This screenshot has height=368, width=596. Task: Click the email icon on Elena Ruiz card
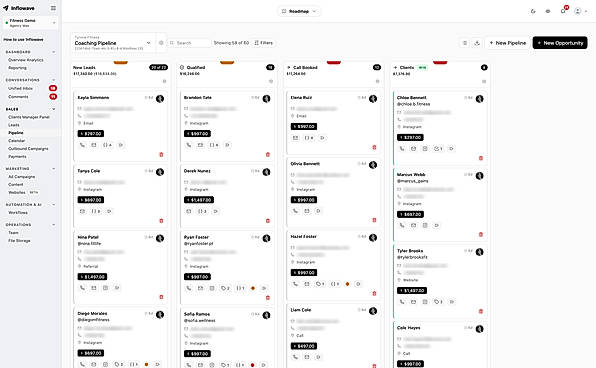point(295,138)
